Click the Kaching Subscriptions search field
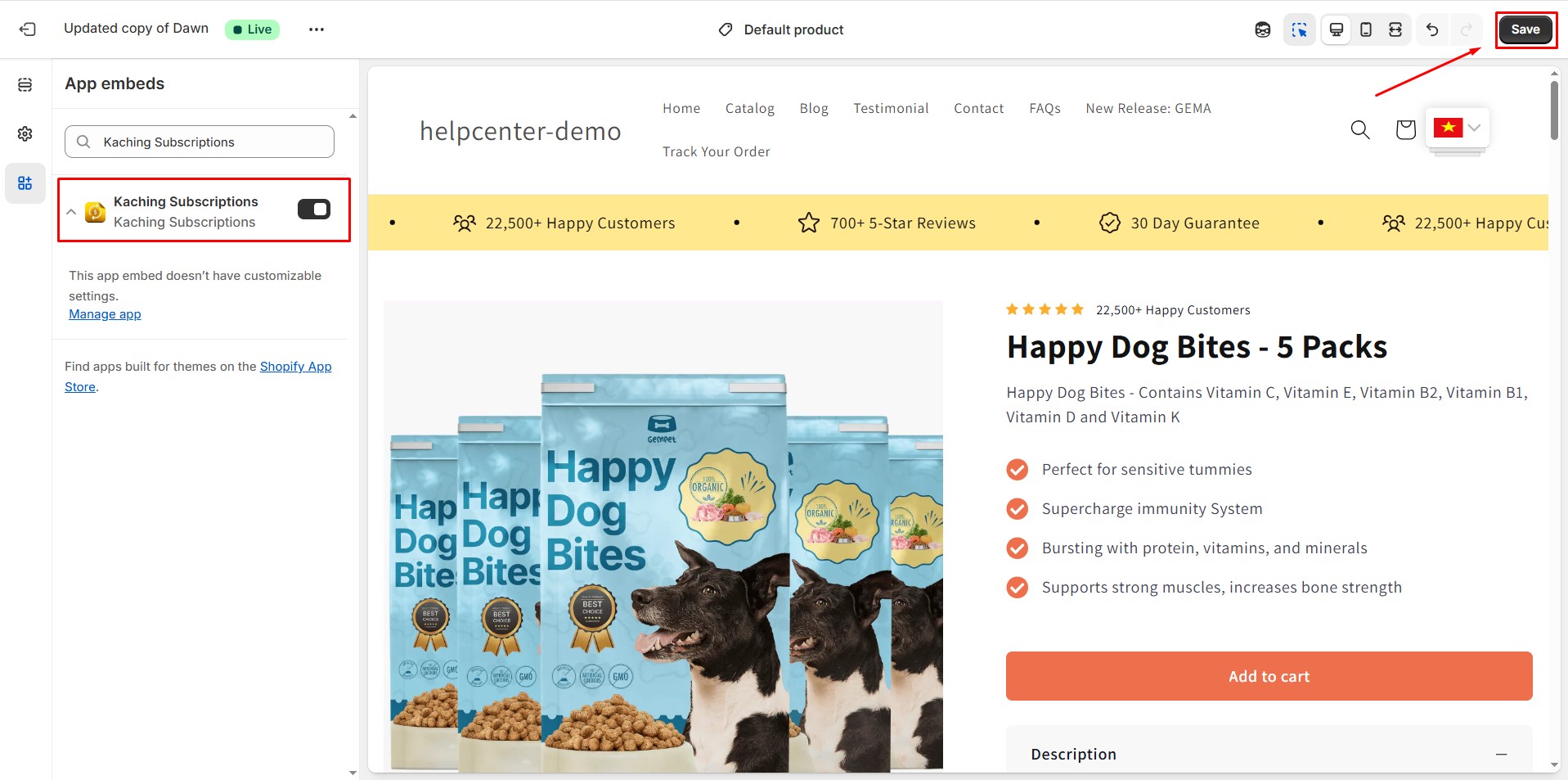The image size is (1568, 780). [x=200, y=142]
